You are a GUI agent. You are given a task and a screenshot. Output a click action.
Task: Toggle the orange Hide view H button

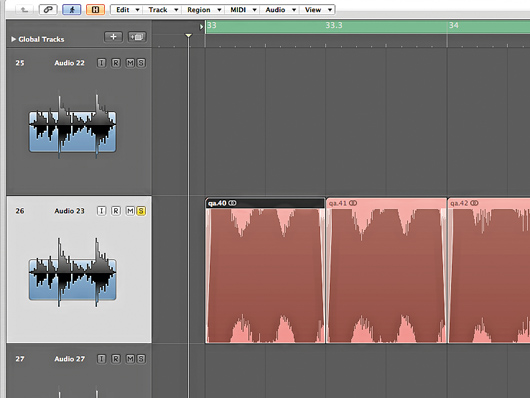click(x=95, y=9)
